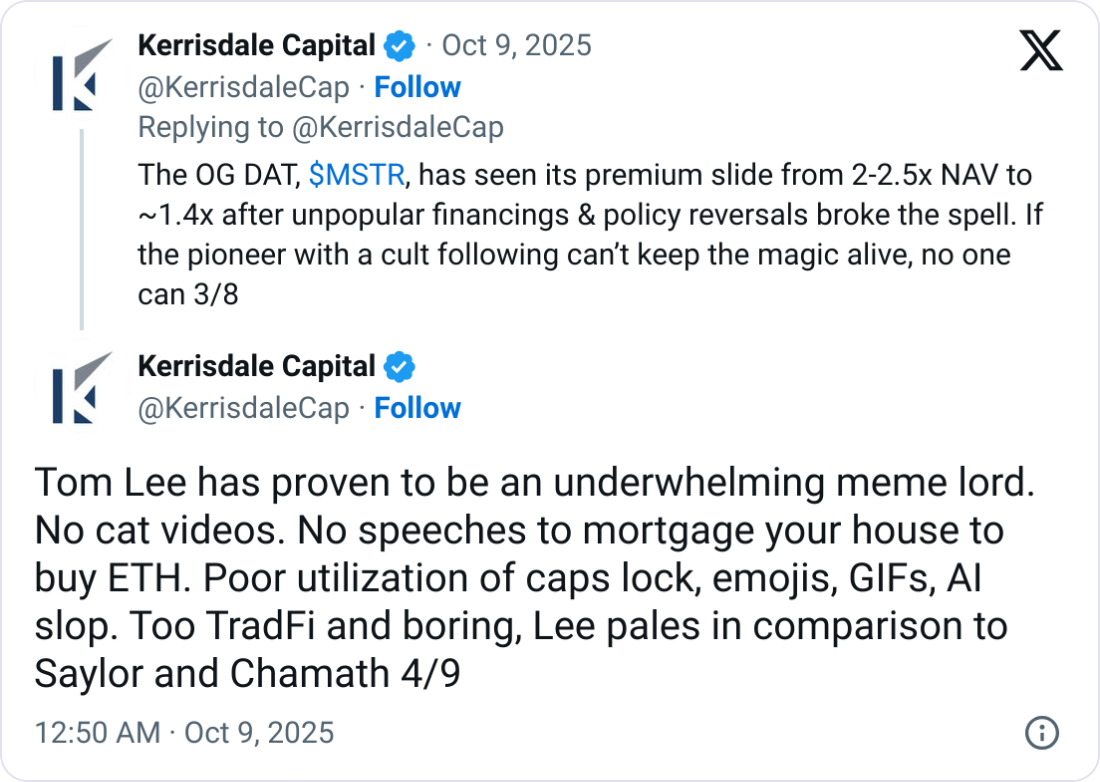Click the verified badge on the lower tweet
The image size is (1100, 782).
coord(400,367)
